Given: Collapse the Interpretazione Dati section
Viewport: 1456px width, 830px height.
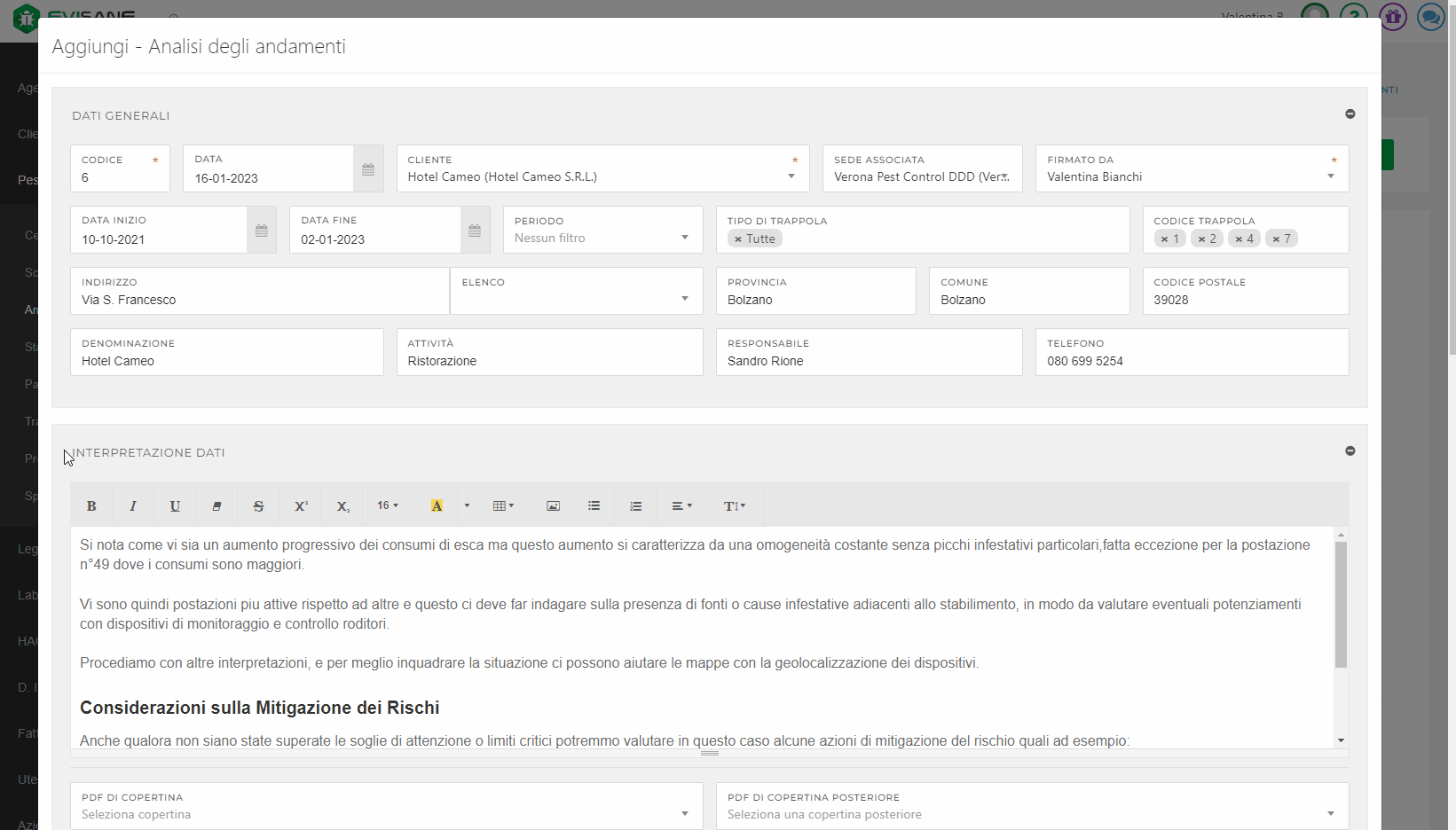Looking at the screenshot, I should click(x=1350, y=451).
